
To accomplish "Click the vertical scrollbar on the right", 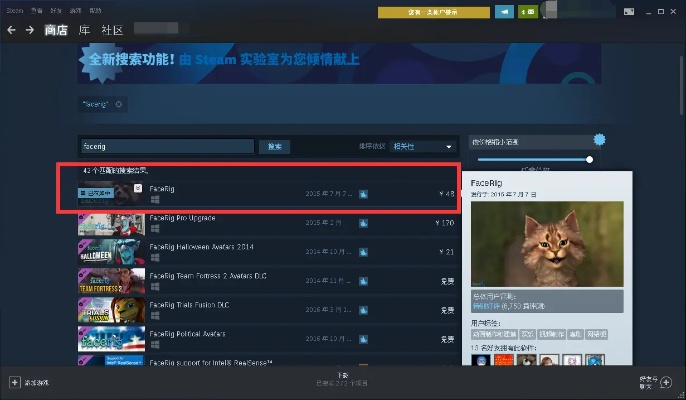I will pos(682,85).
